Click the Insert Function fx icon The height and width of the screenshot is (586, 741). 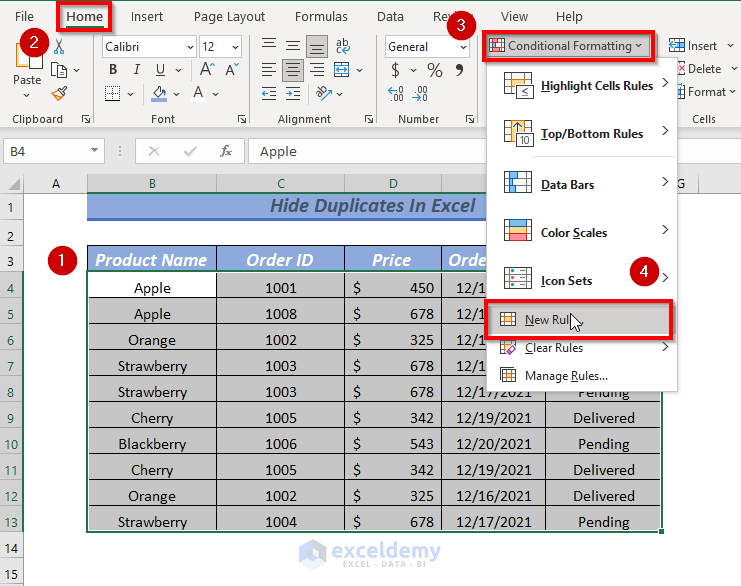pos(226,151)
